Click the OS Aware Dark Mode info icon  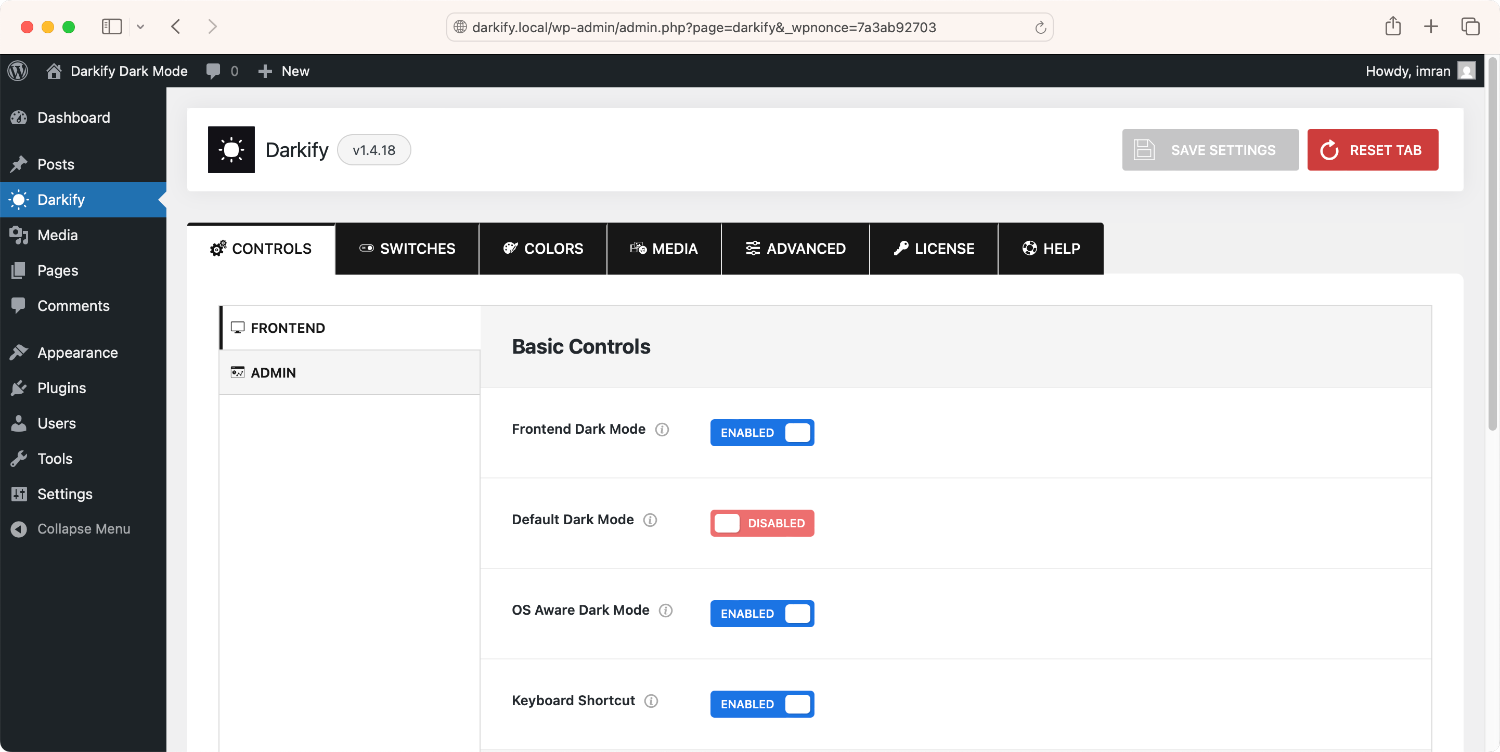pos(666,610)
